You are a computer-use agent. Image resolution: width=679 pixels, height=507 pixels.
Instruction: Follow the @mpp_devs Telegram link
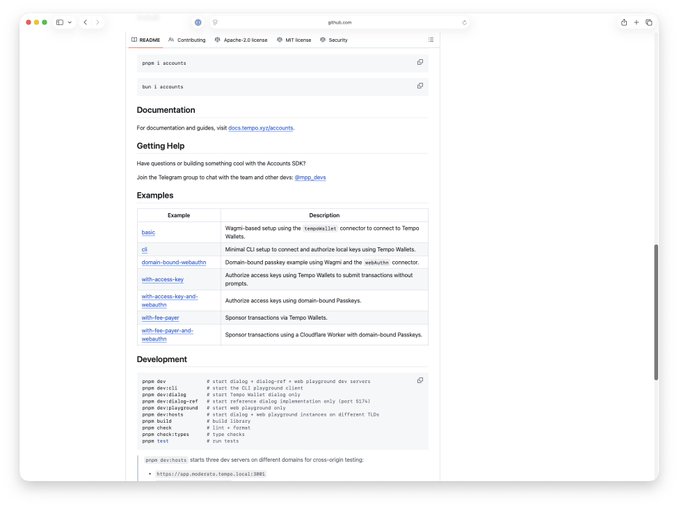coord(310,177)
